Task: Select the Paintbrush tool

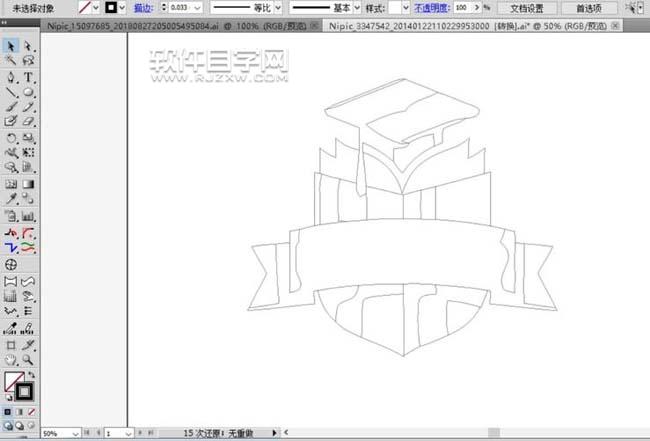Action: [x=11, y=107]
